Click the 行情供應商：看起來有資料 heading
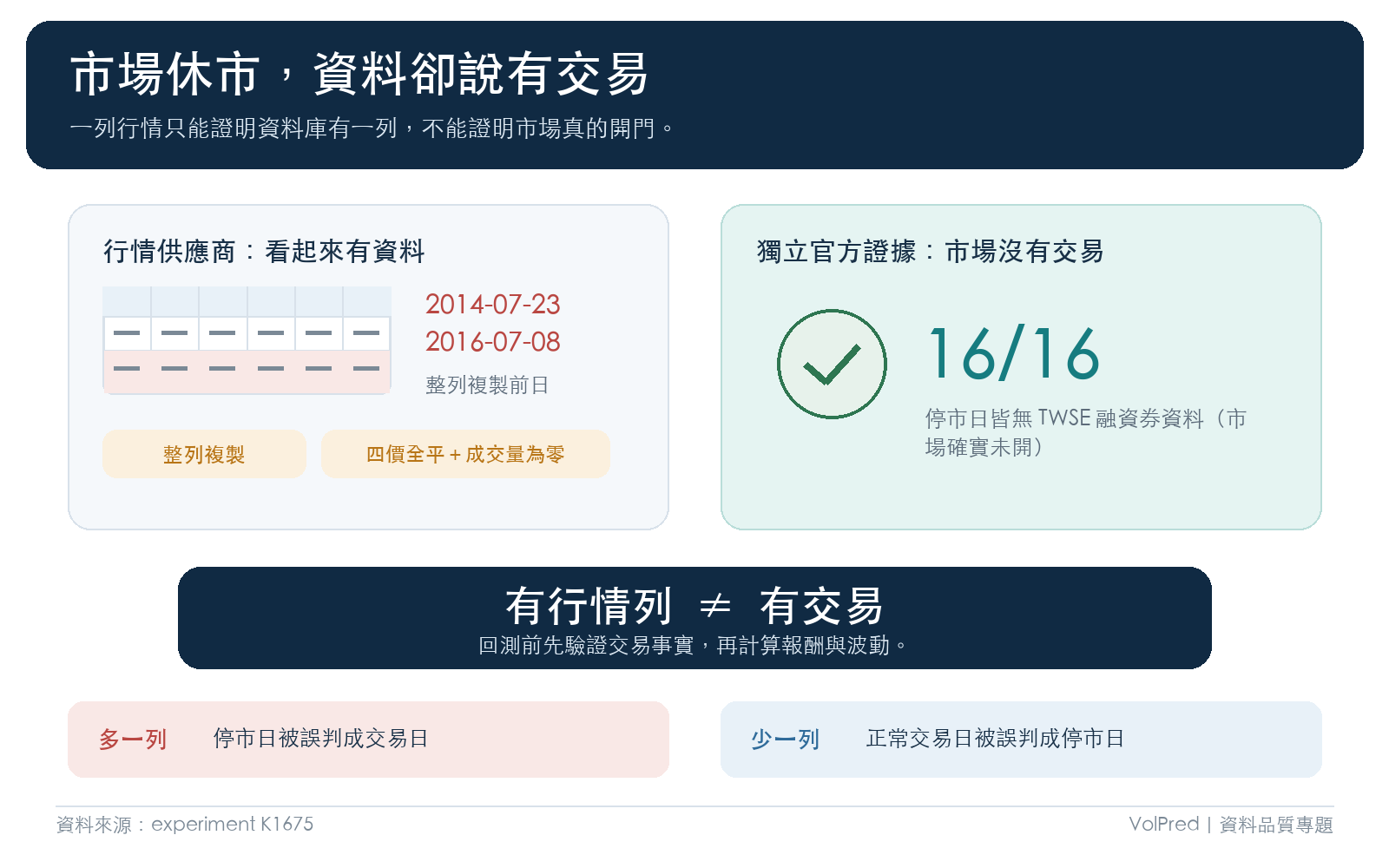Viewport: 1389px width, 868px height. [x=264, y=252]
